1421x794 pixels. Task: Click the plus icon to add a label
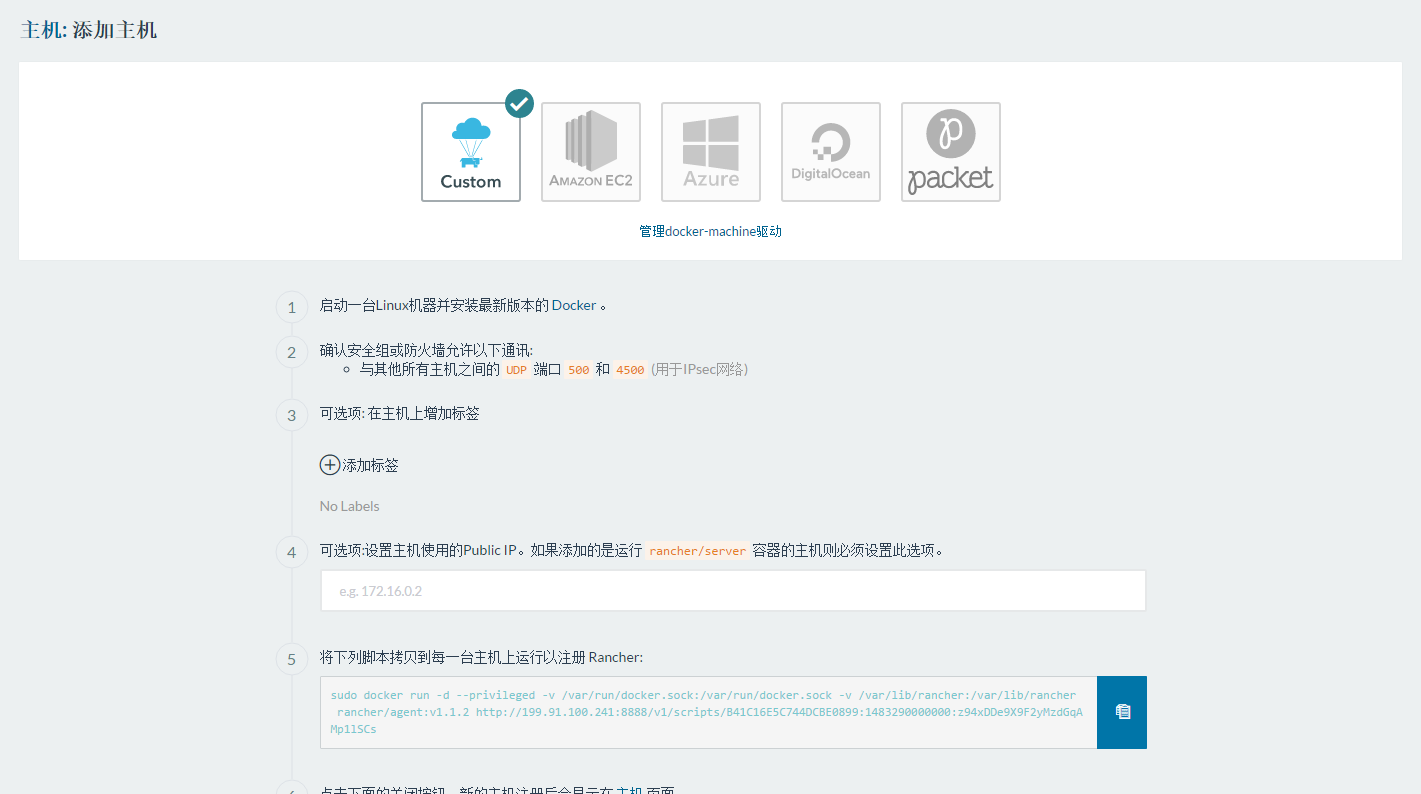tap(330, 465)
